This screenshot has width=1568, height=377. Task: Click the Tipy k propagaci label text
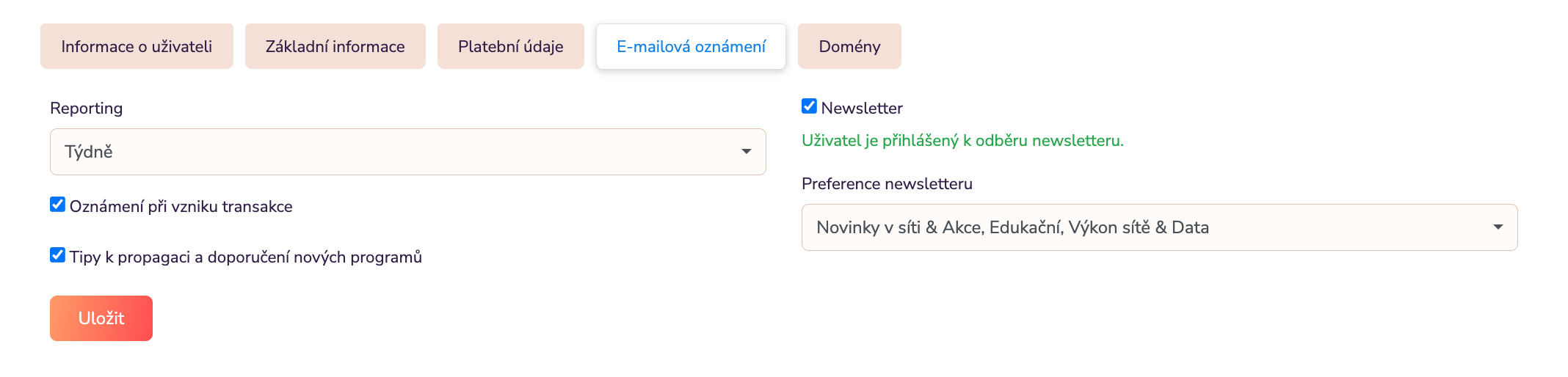245,257
